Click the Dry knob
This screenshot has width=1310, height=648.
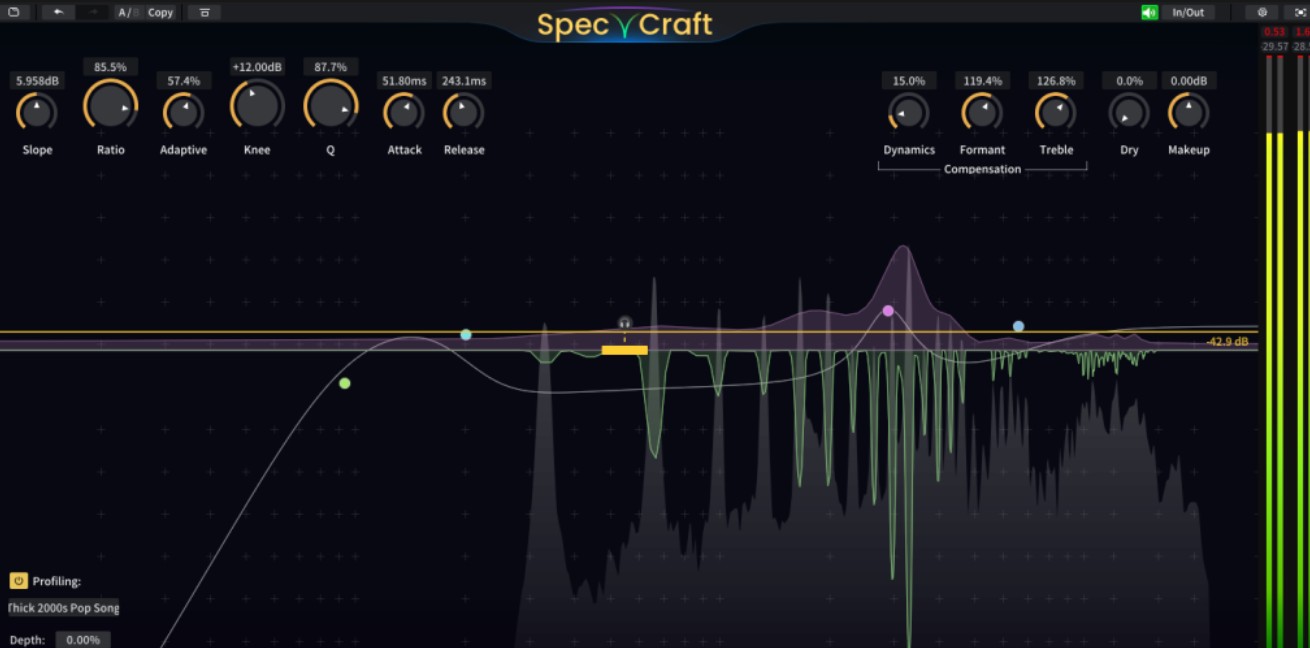pyautogui.click(x=1129, y=112)
